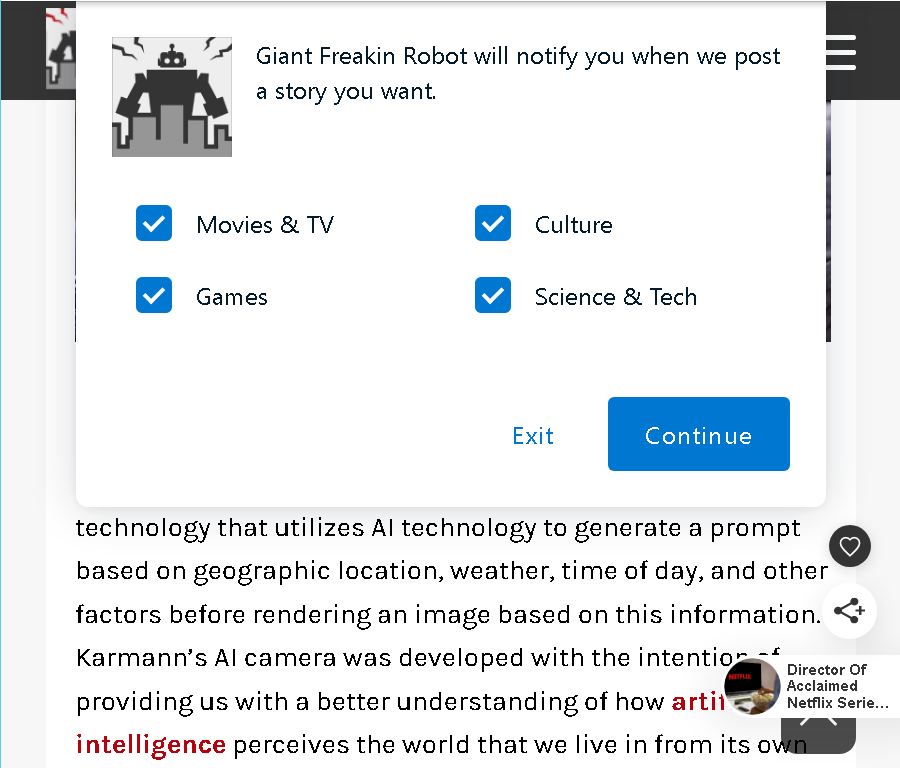Click the robot image in the notification dialog
900x768 pixels.
point(172,97)
